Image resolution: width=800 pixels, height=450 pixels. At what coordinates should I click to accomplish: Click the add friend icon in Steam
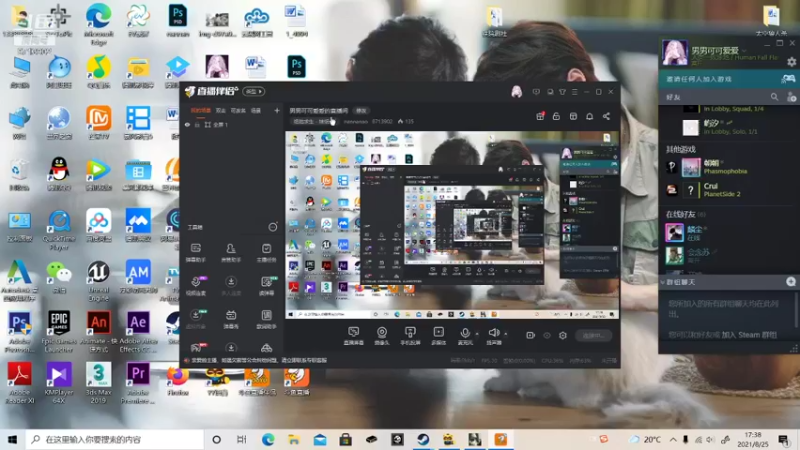(791, 97)
